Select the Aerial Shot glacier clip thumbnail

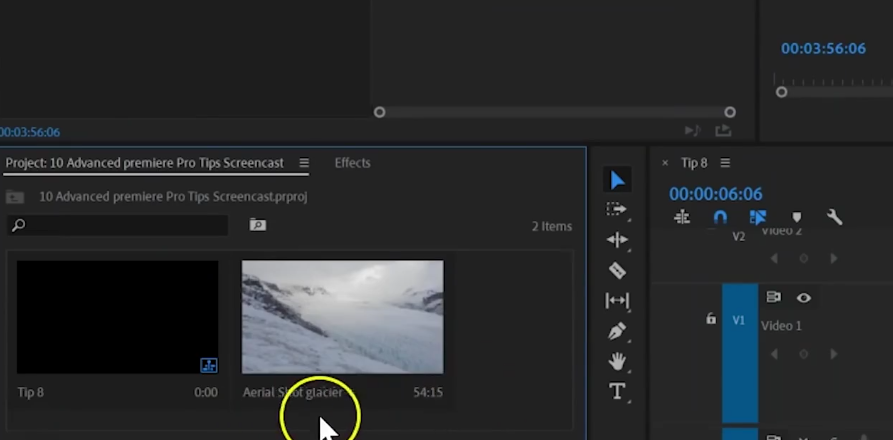pyautogui.click(x=342, y=317)
